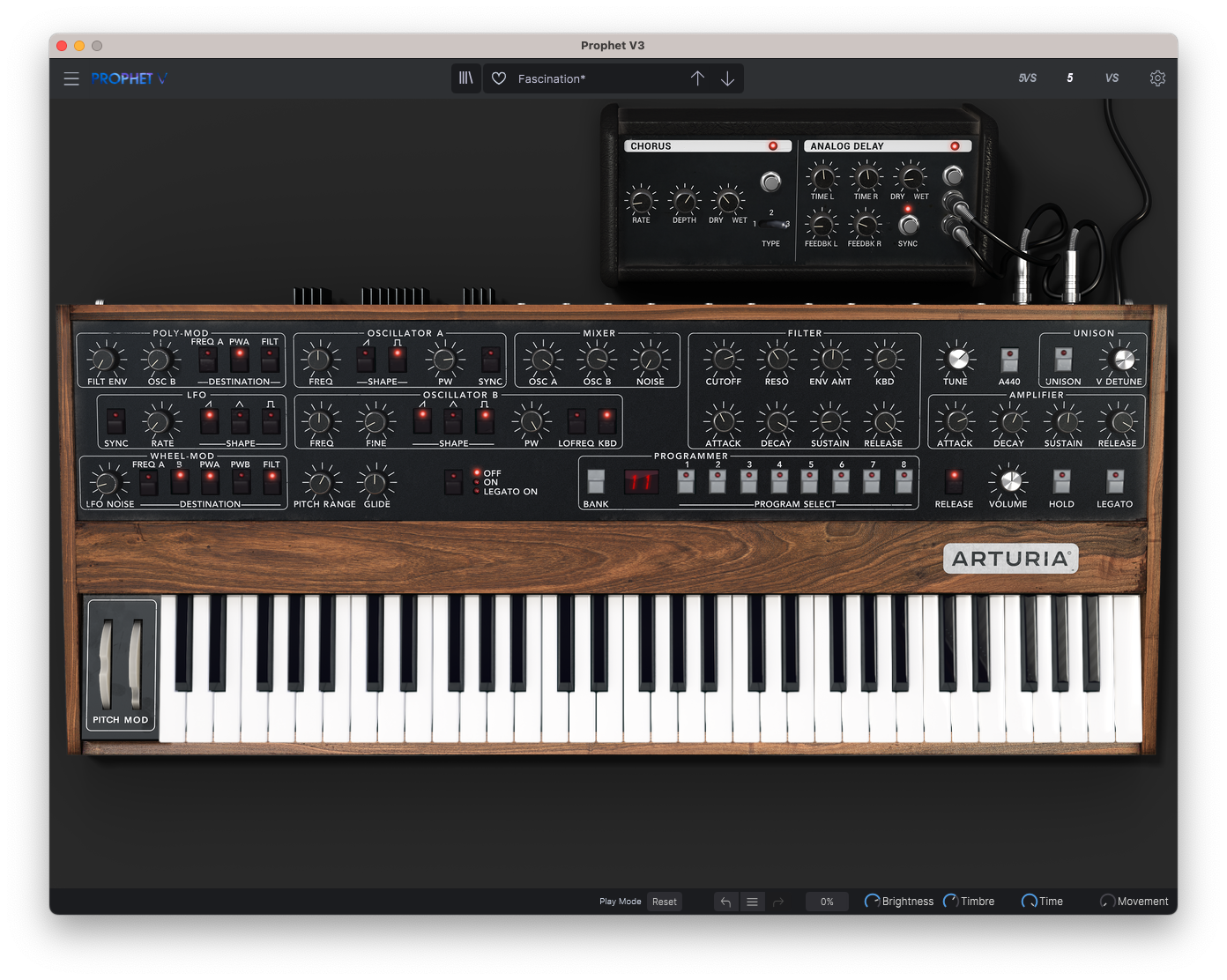Click the Movement macro knob
1227x980 pixels.
[1107, 901]
